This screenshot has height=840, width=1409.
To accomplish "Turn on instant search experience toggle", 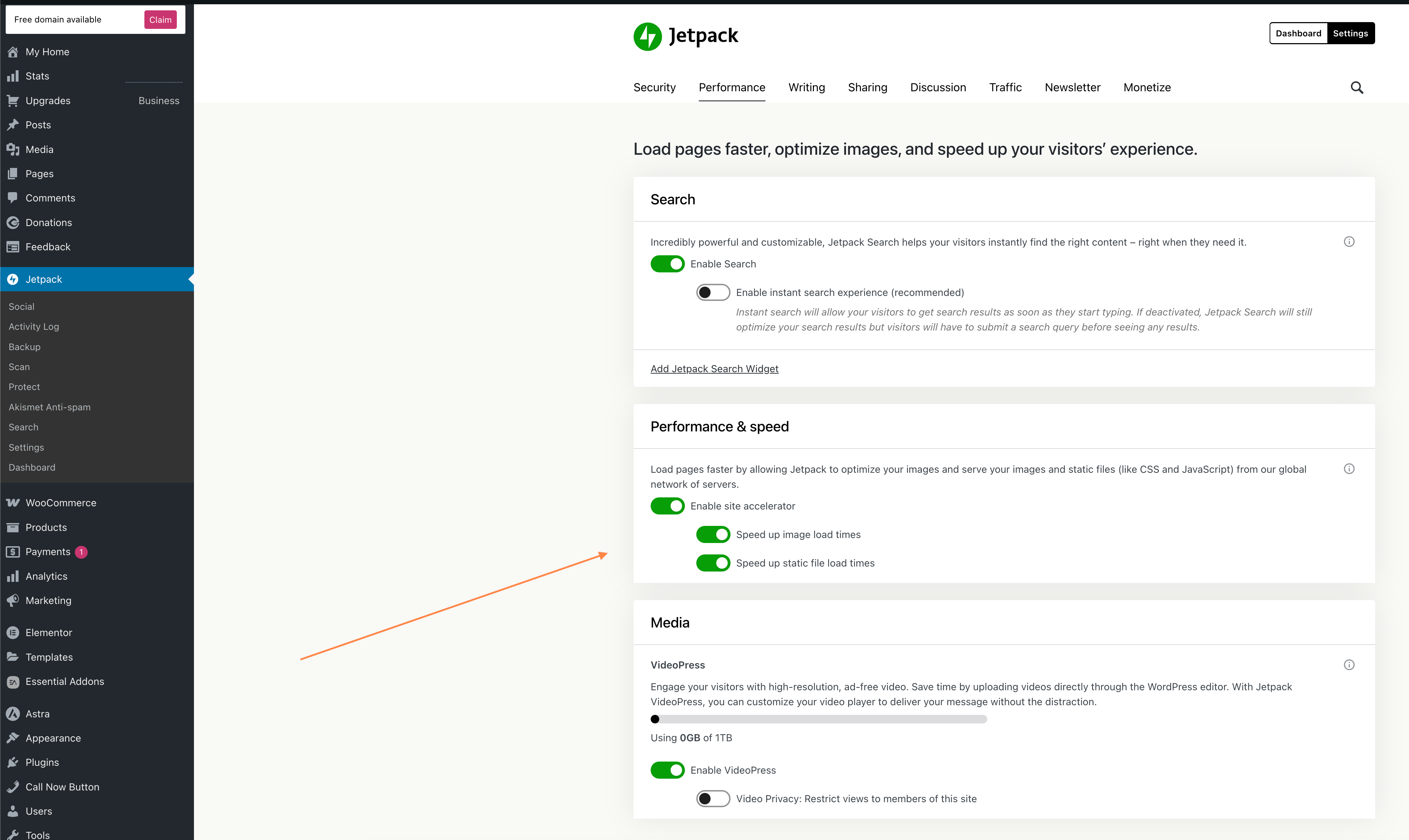I will tap(713, 292).
